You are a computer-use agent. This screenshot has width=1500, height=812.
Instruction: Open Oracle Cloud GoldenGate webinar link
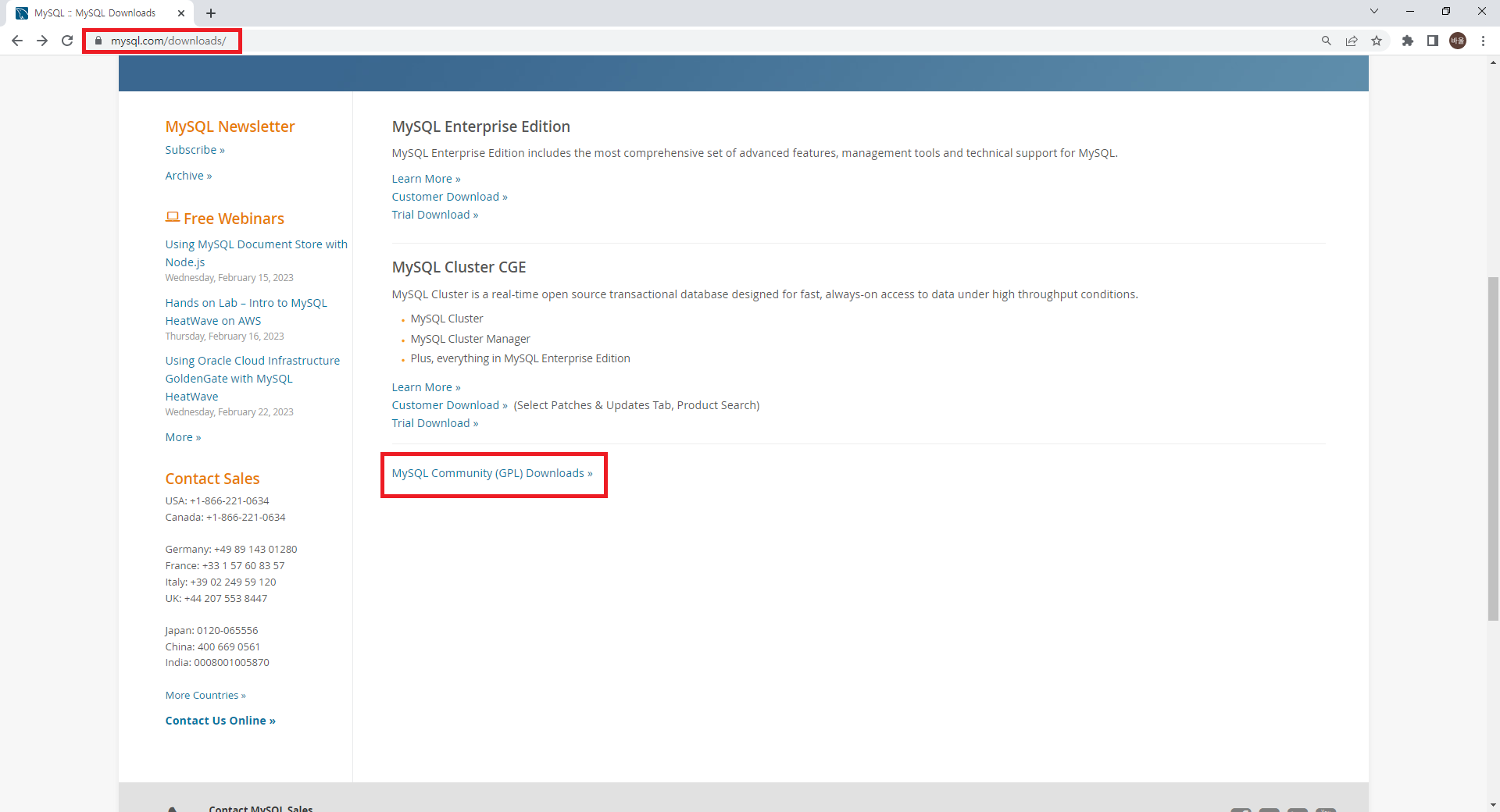[x=252, y=379]
